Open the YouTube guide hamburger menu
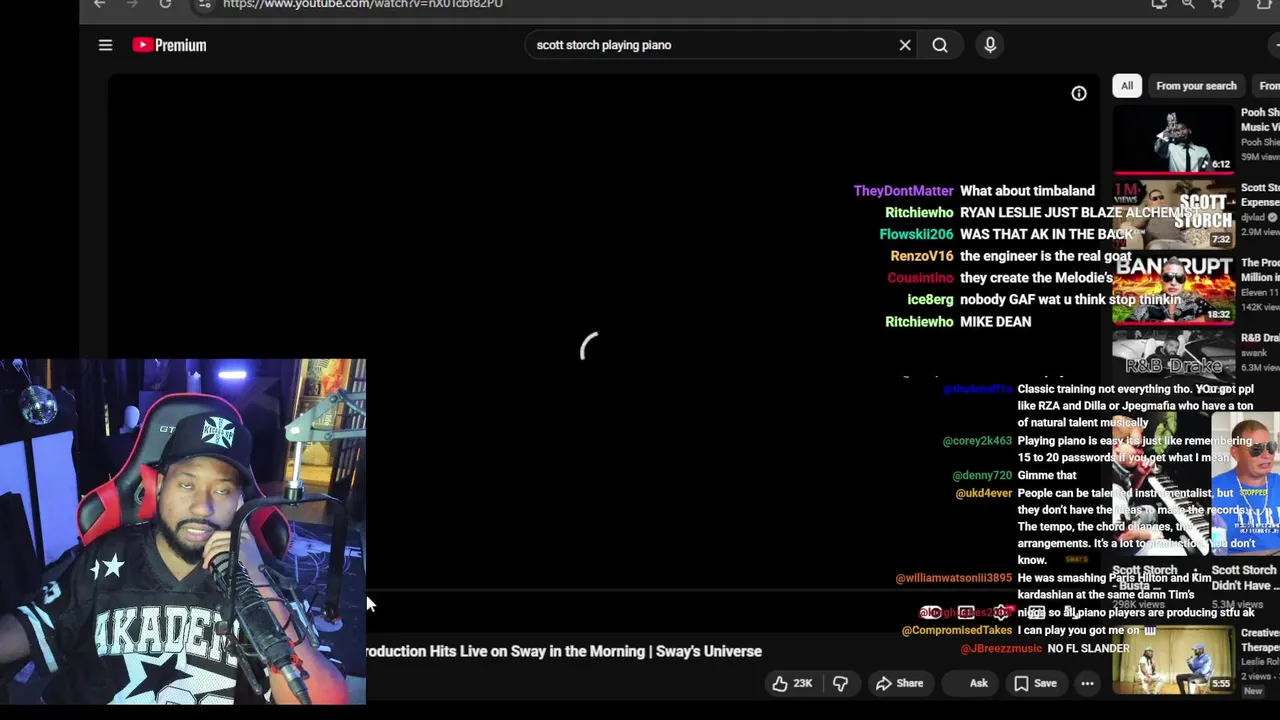The height and width of the screenshot is (720, 1280). click(105, 45)
